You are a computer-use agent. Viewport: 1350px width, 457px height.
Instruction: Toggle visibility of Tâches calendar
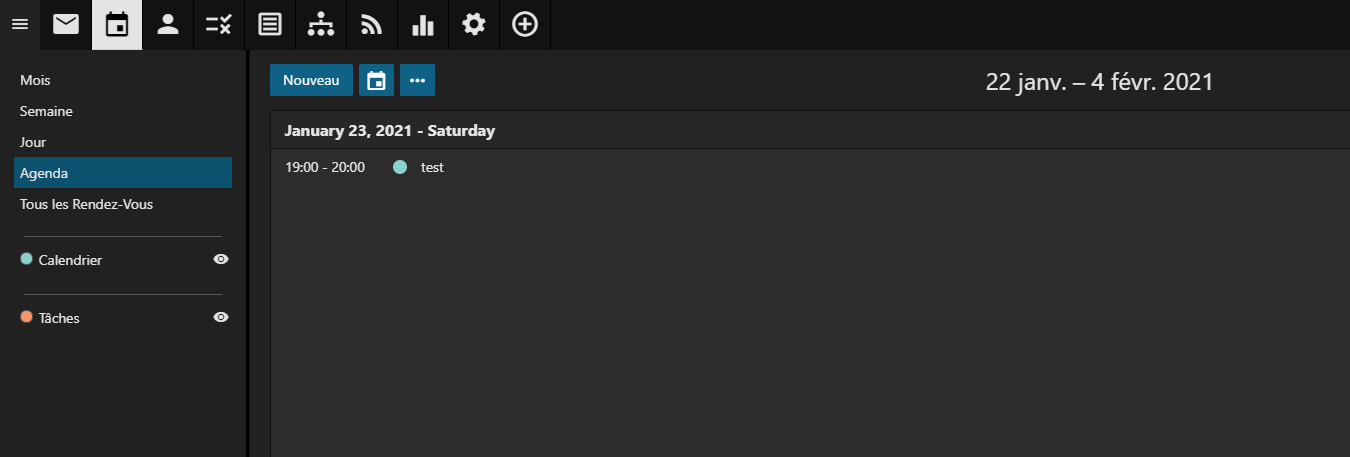tap(221, 317)
